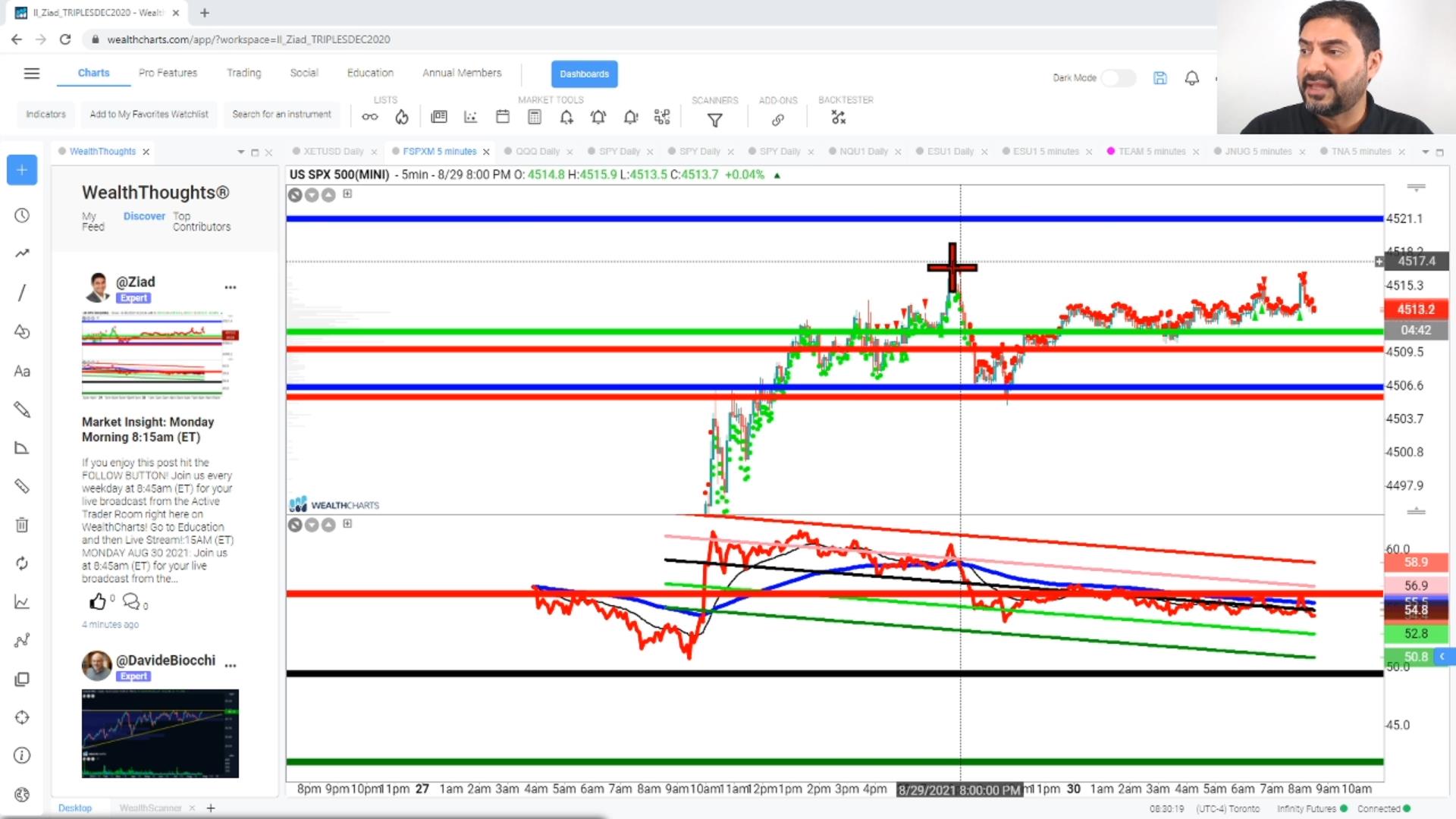Reload the page in browser
Image resolution: width=1456 pixels, height=819 pixels.
click(65, 39)
